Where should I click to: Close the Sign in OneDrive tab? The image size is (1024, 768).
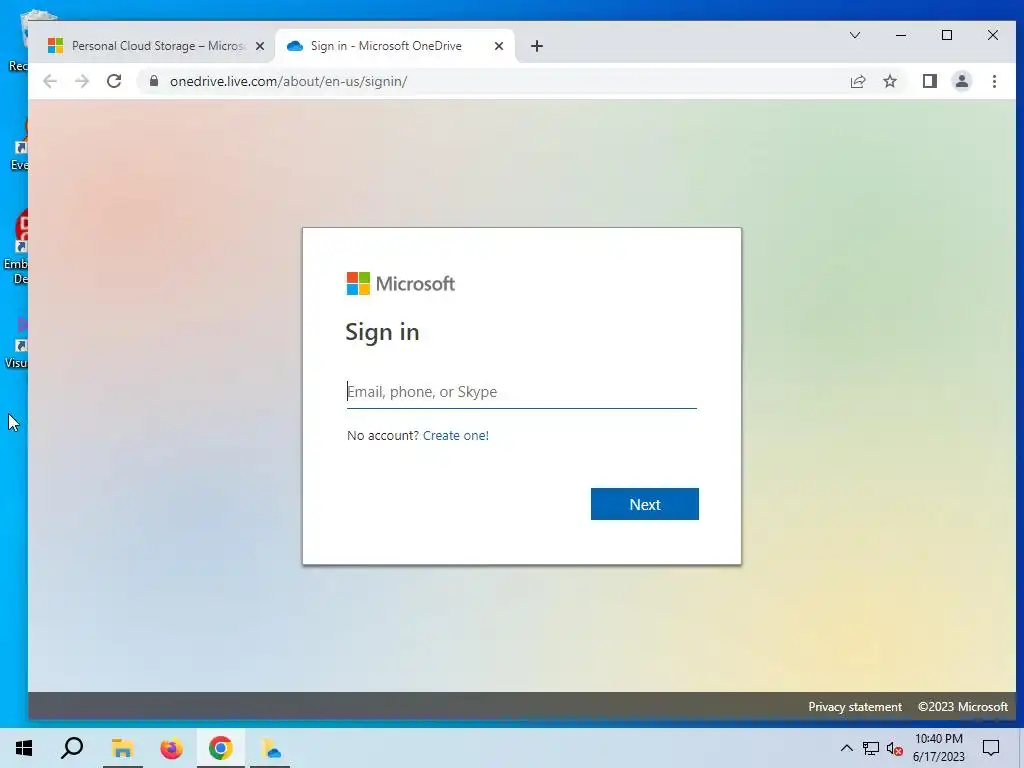[498, 46]
